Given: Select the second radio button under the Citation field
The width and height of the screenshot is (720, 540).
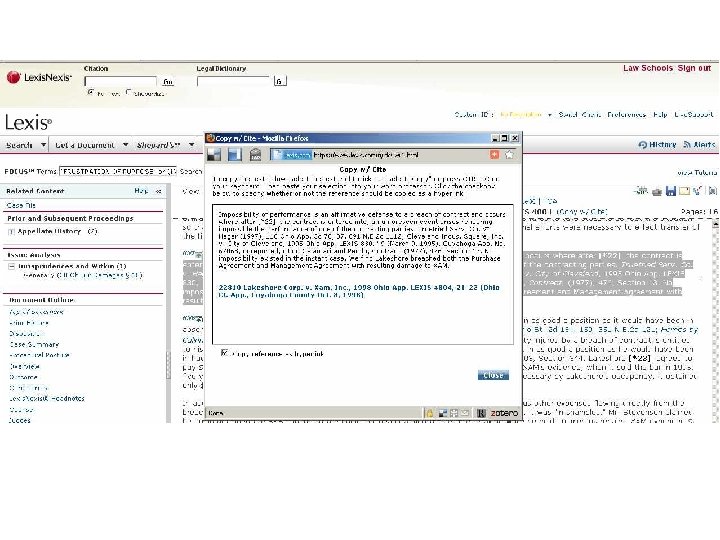Looking at the screenshot, I should [128, 92].
